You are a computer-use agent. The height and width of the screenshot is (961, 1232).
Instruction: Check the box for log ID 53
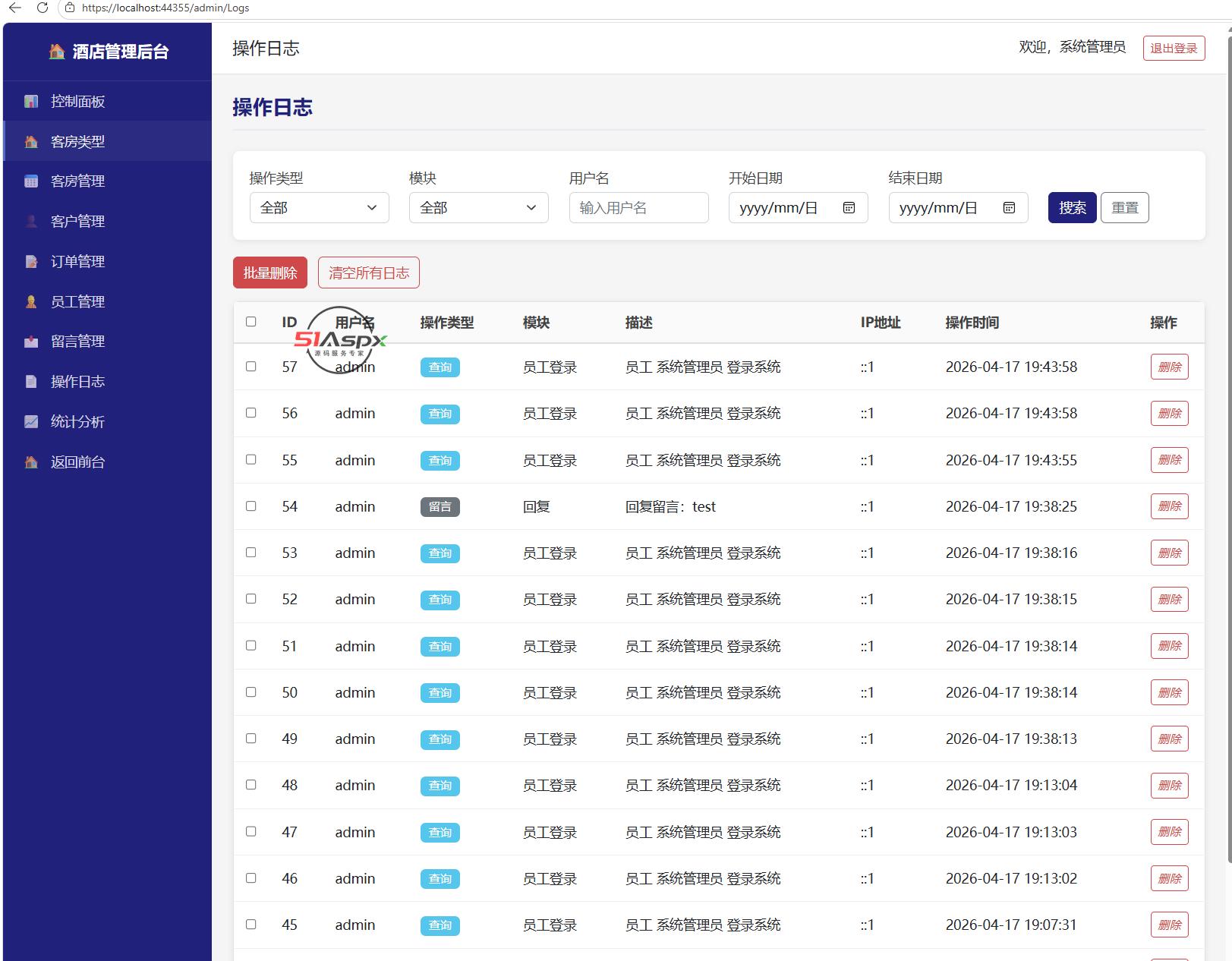[x=251, y=553]
